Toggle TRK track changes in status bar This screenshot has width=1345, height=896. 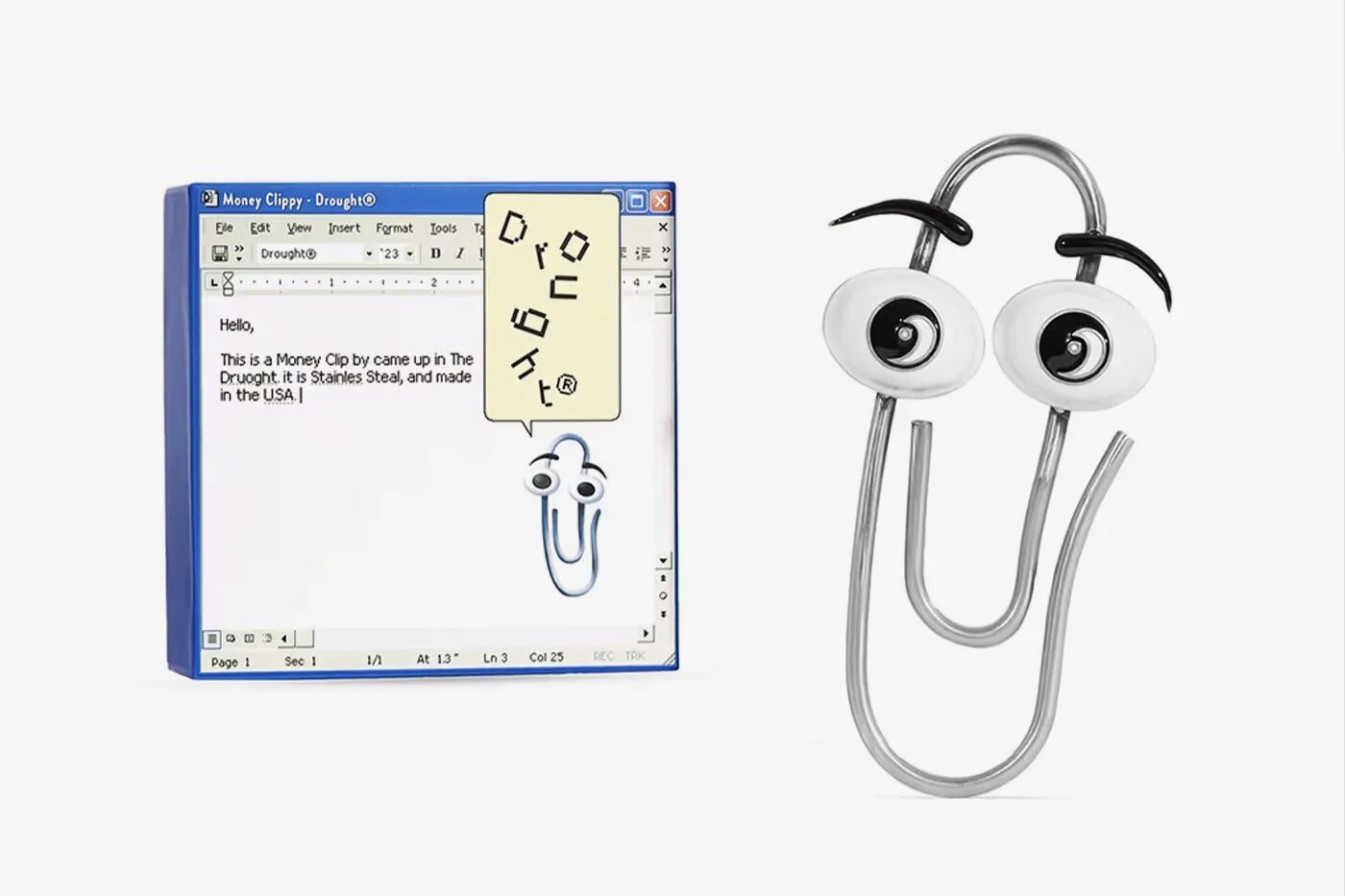[x=635, y=656]
